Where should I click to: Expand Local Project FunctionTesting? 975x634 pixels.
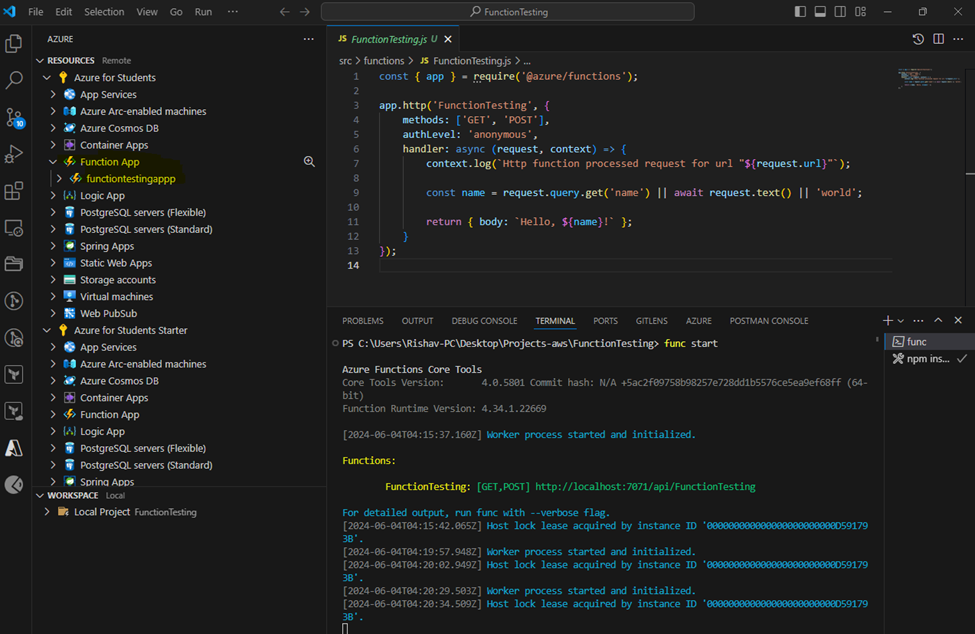pos(47,512)
